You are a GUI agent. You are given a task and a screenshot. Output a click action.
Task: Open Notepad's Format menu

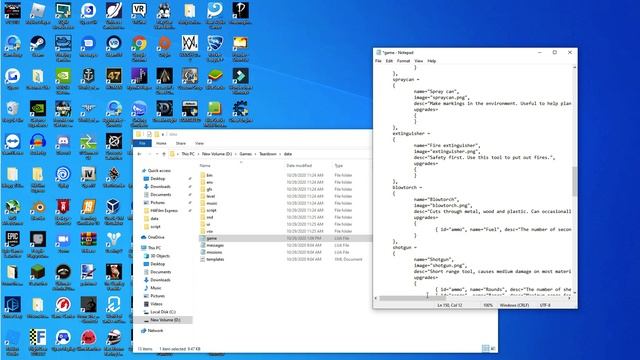pyautogui.click(x=403, y=61)
